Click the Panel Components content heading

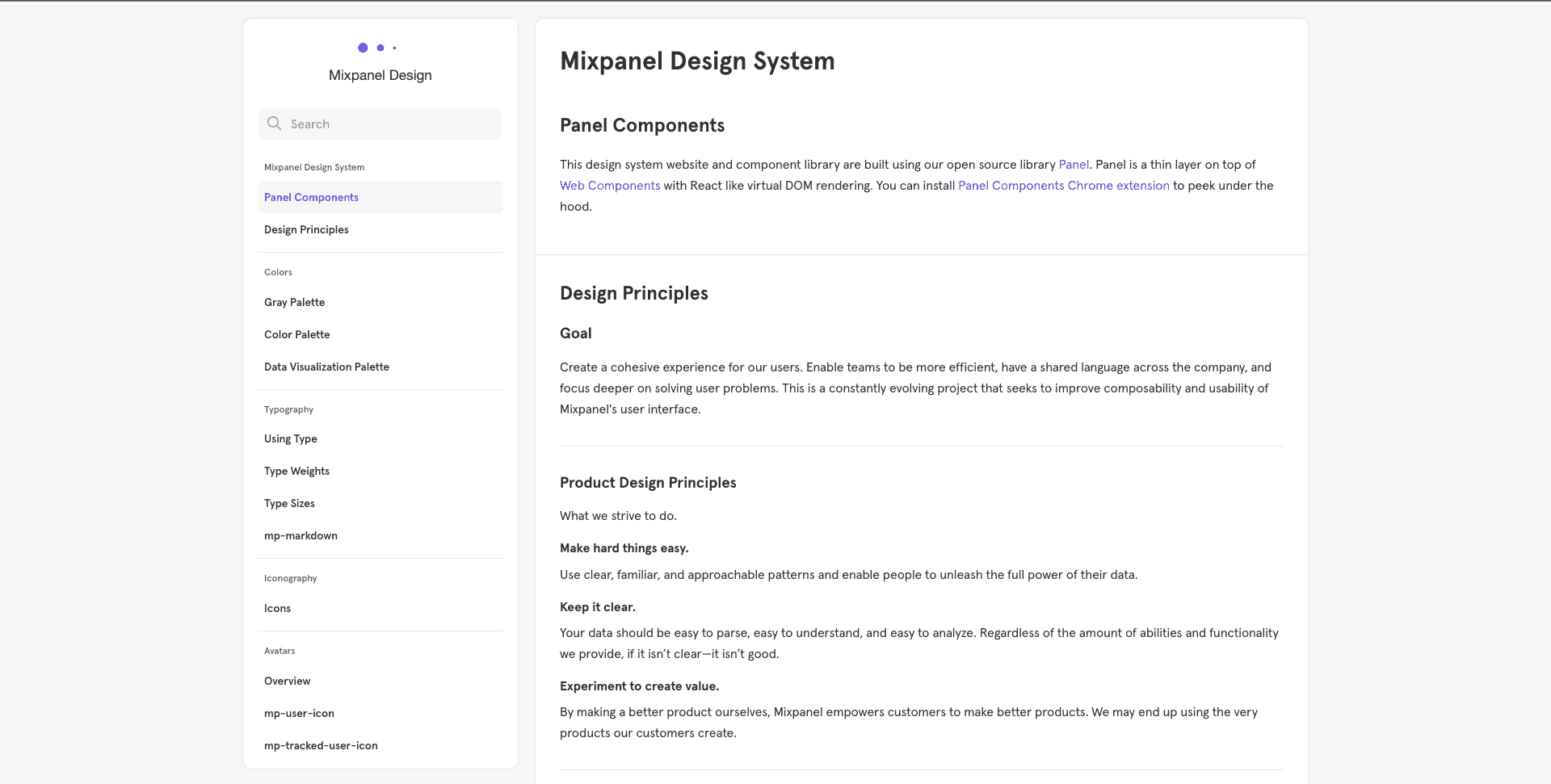click(x=642, y=125)
